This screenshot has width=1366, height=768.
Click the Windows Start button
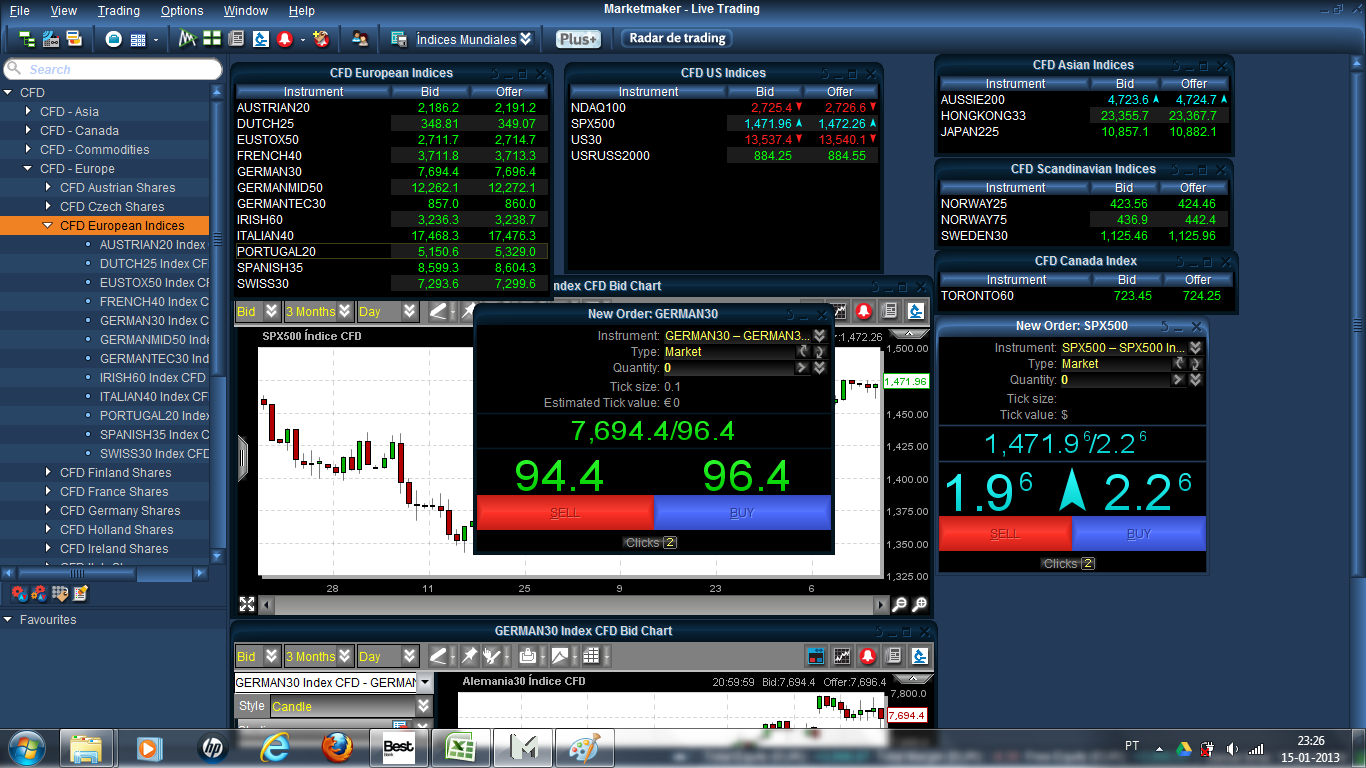coord(25,747)
